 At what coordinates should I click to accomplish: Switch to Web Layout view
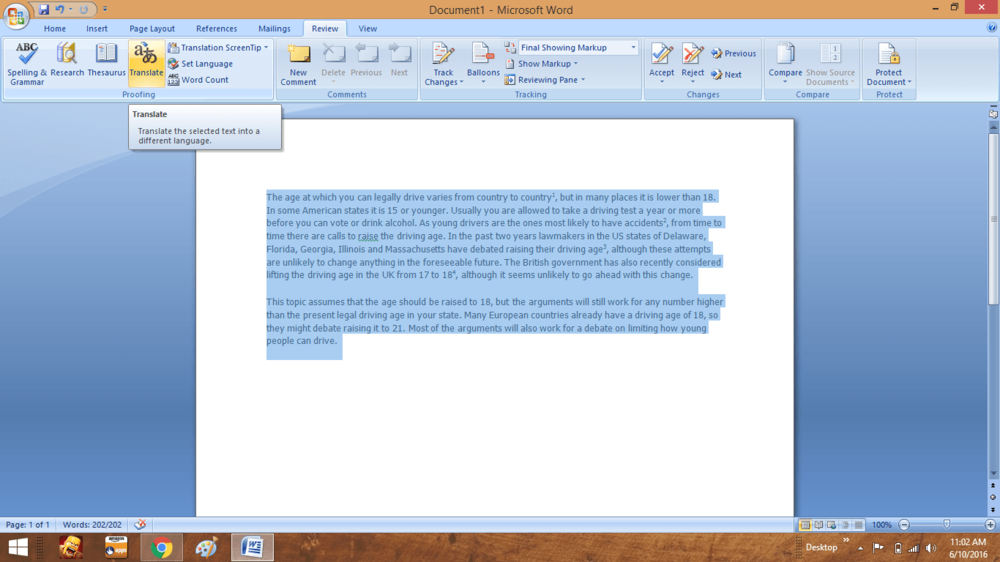pyautogui.click(x=832, y=525)
